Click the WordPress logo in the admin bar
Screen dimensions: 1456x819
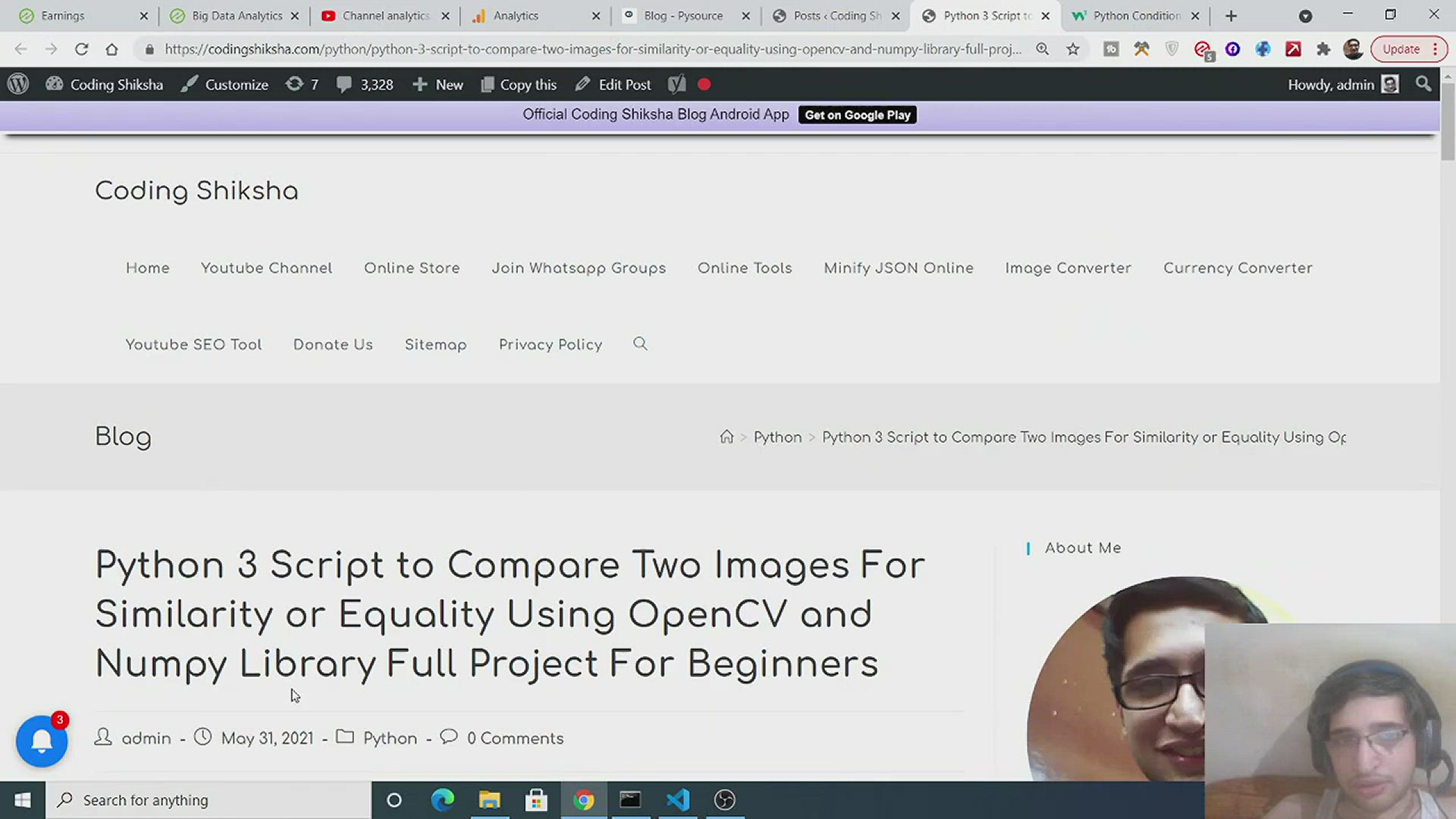[18, 84]
